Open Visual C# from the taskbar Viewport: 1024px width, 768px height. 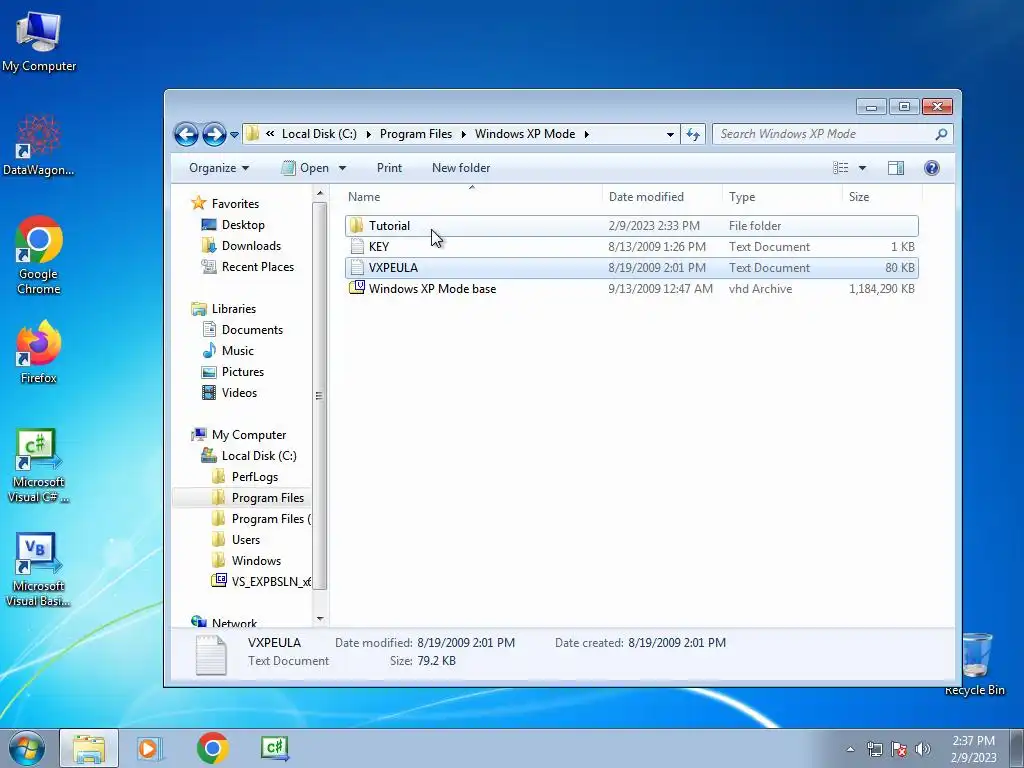click(x=274, y=748)
